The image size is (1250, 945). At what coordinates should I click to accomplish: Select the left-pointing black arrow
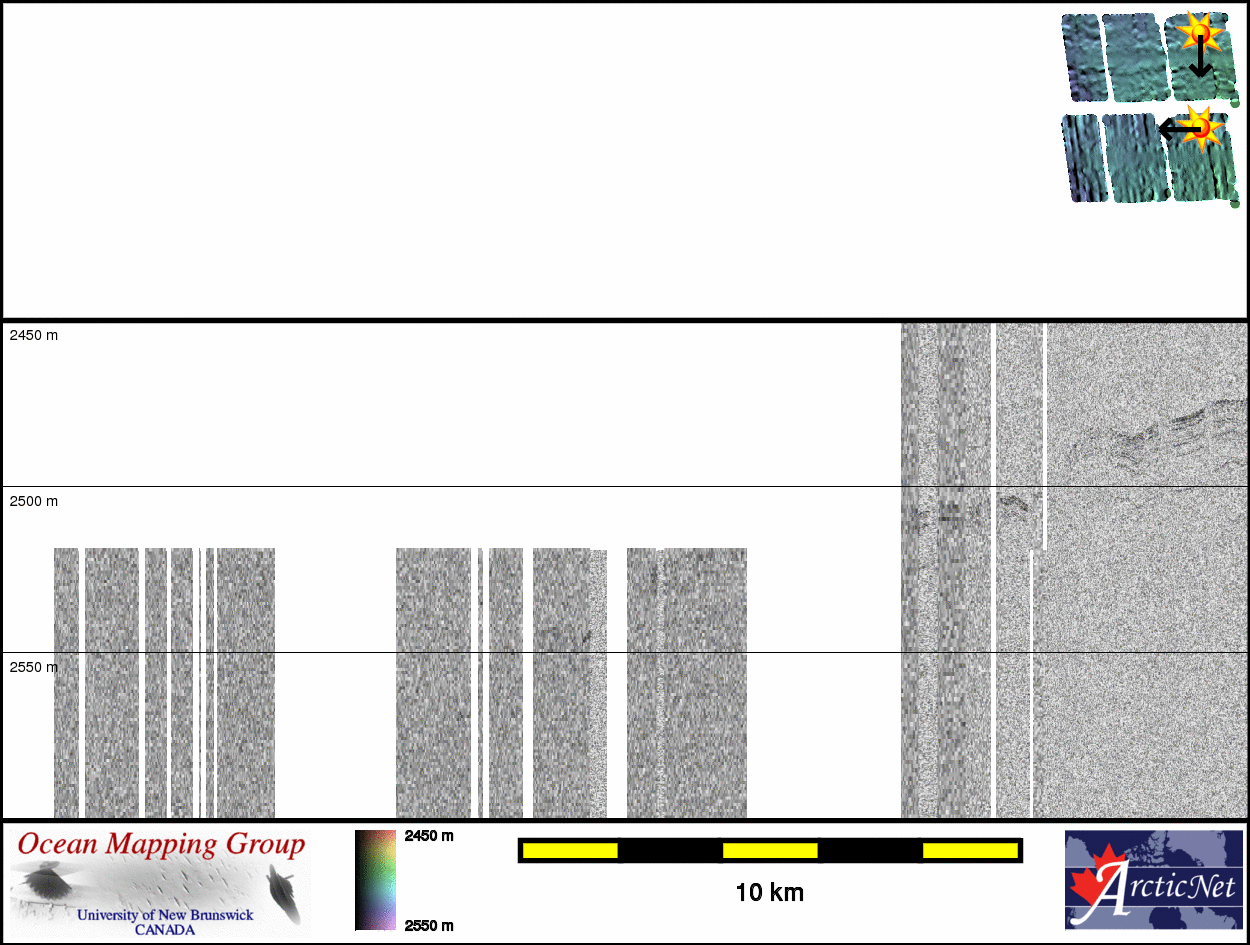point(1176,129)
